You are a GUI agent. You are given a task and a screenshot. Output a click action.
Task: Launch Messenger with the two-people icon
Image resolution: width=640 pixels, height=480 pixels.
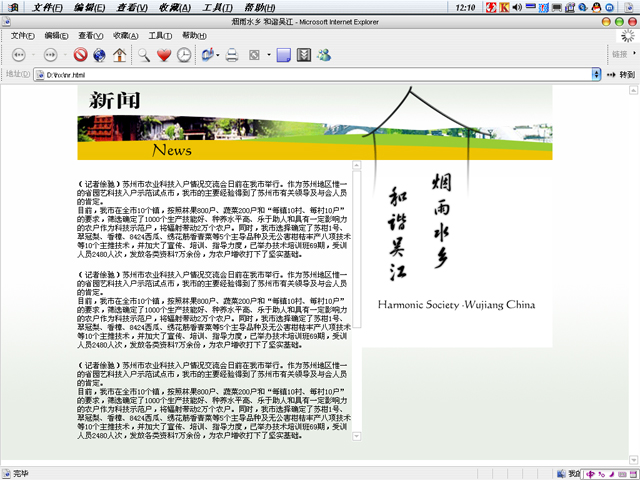(324, 55)
